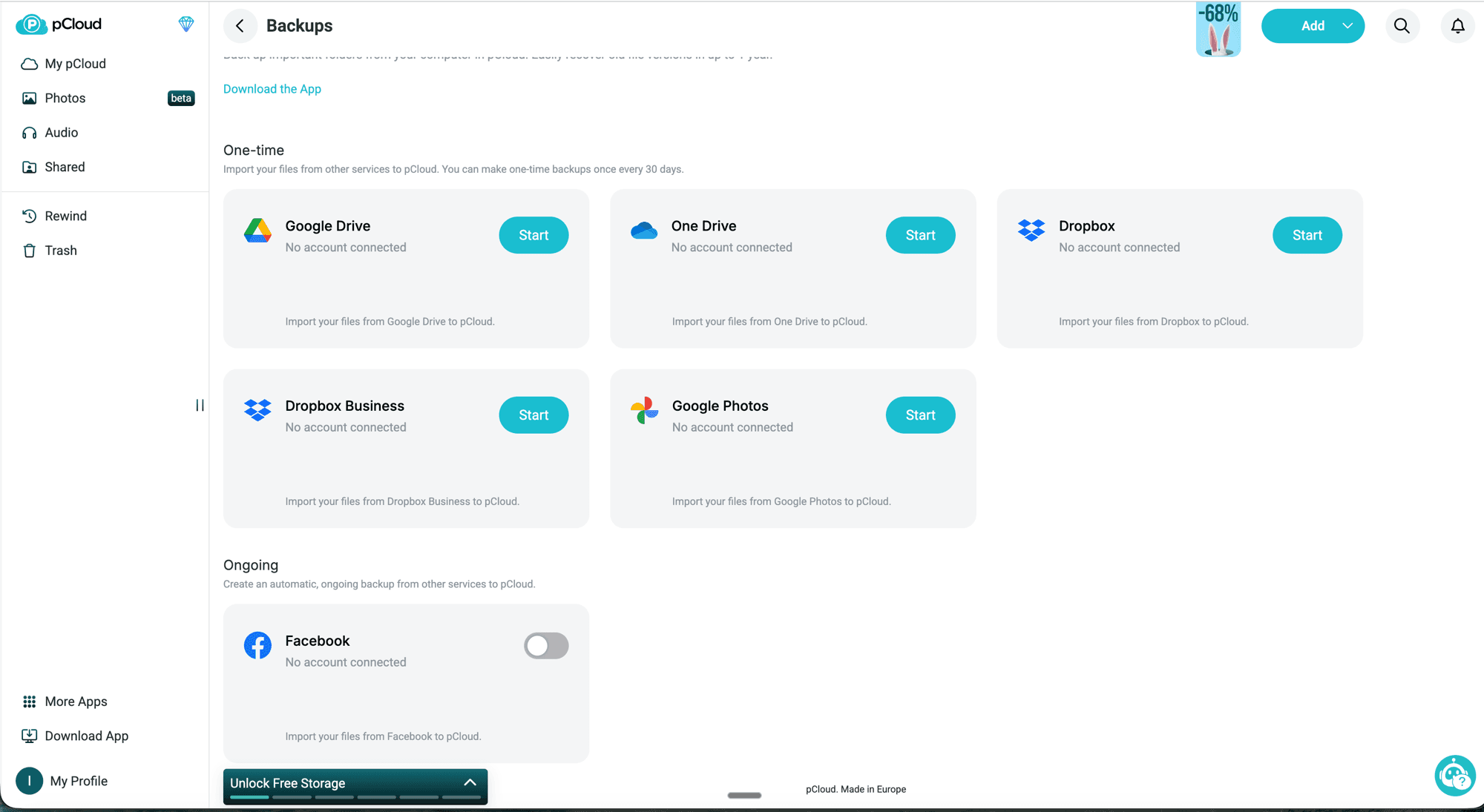This screenshot has width=1484, height=812.
Task: Open the notifications bell icon
Action: (x=1457, y=26)
